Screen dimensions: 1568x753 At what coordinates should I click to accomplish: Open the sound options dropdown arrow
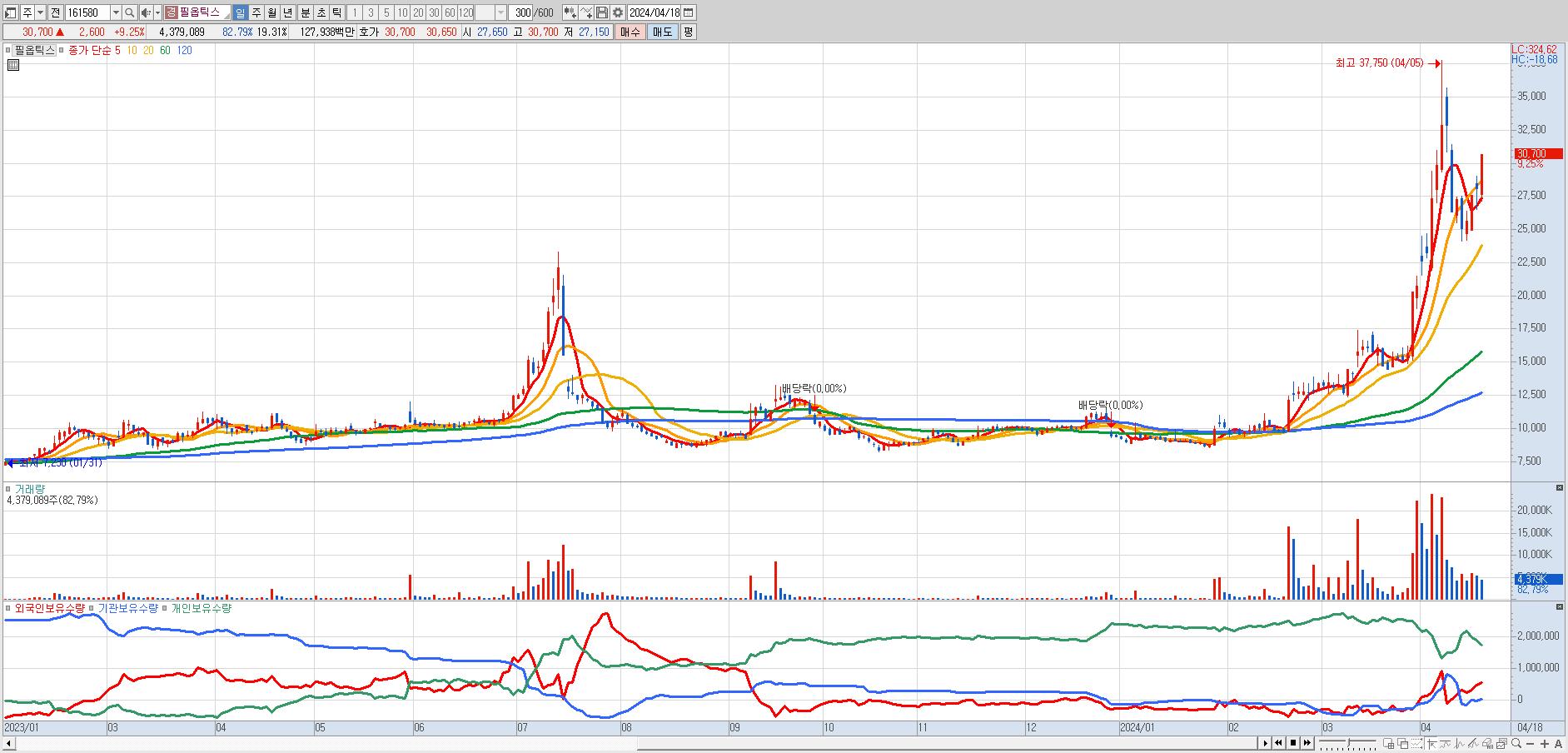tap(157, 12)
